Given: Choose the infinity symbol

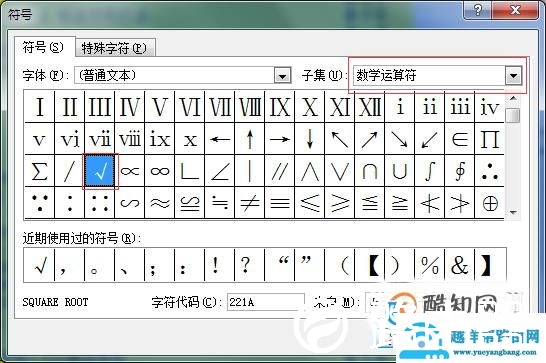Looking at the screenshot, I should coord(159,171).
